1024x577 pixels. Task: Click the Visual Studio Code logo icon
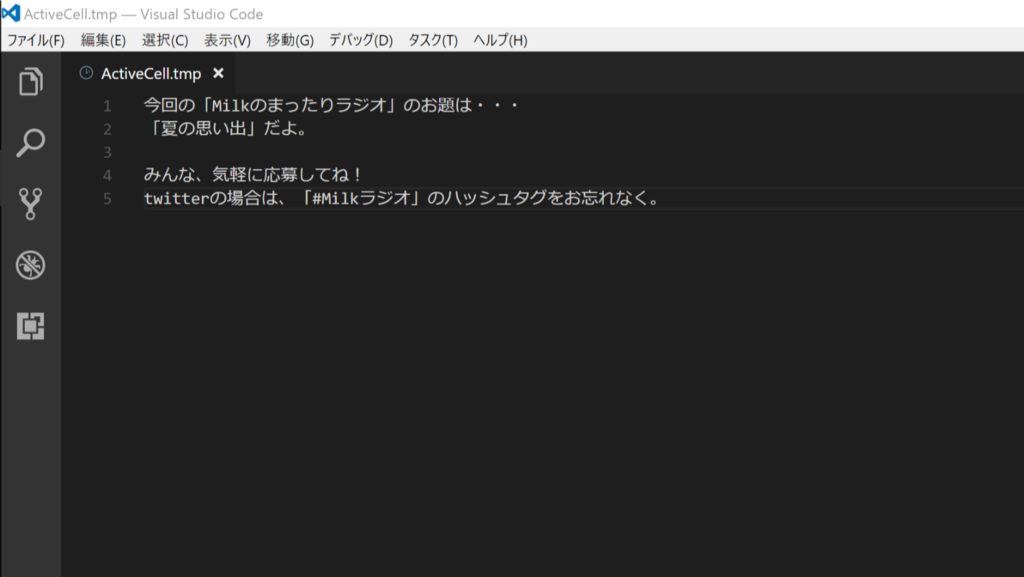(x=11, y=14)
